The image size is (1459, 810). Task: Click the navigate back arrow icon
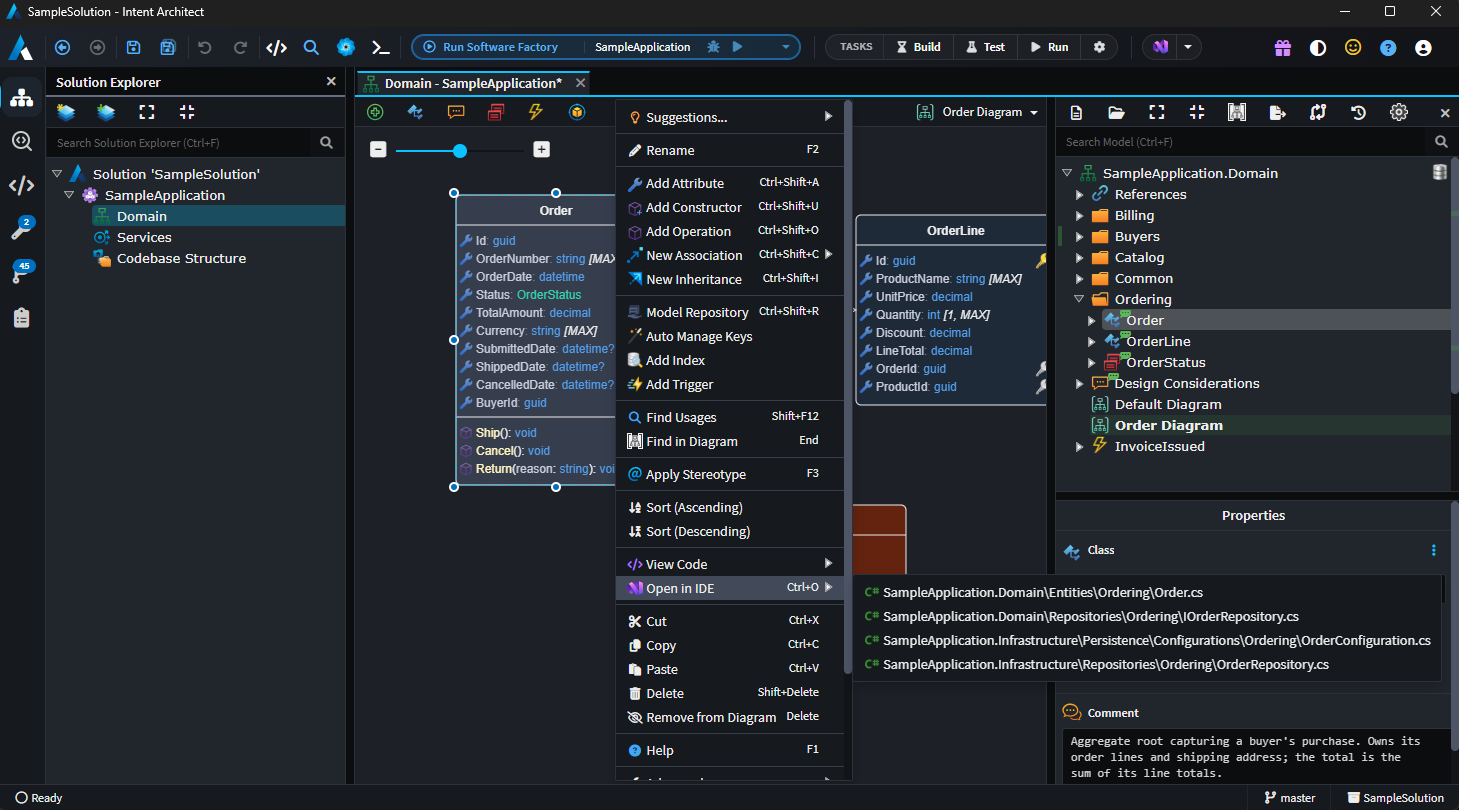coord(62,47)
